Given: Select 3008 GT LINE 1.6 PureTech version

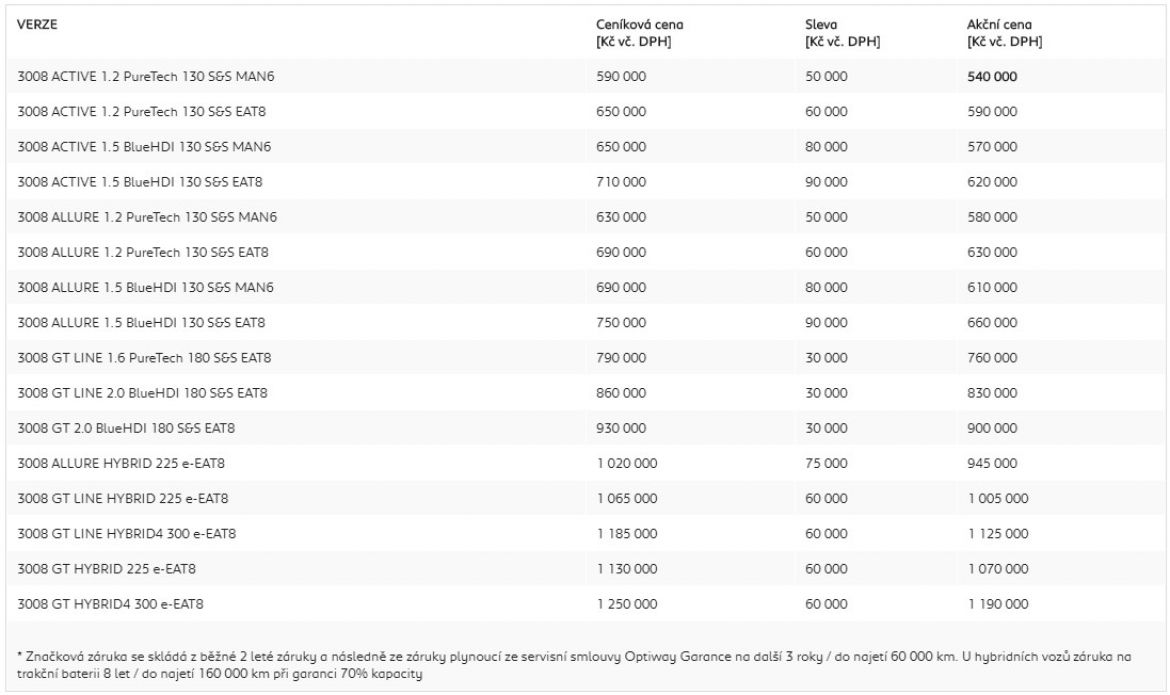Looking at the screenshot, I should click(145, 357).
